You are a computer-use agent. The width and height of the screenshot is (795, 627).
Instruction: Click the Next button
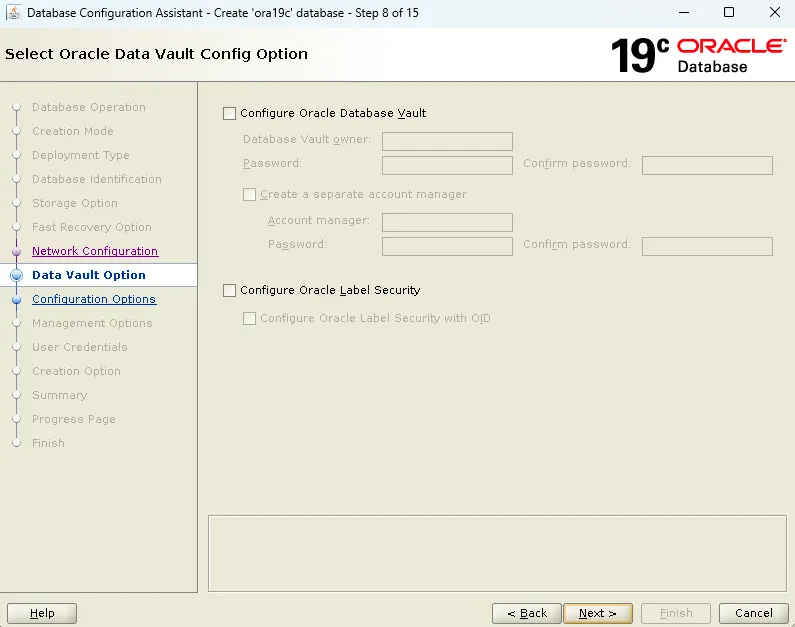[598, 613]
